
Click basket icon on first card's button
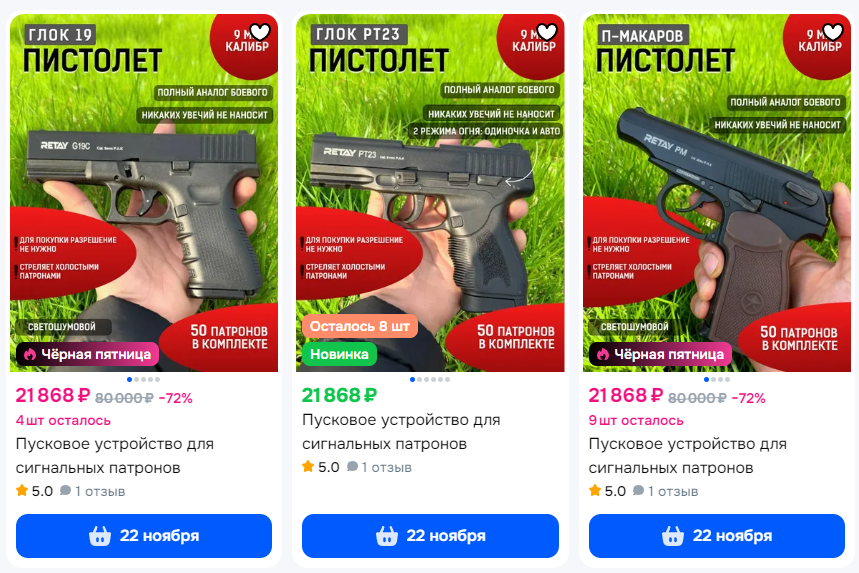point(100,536)
